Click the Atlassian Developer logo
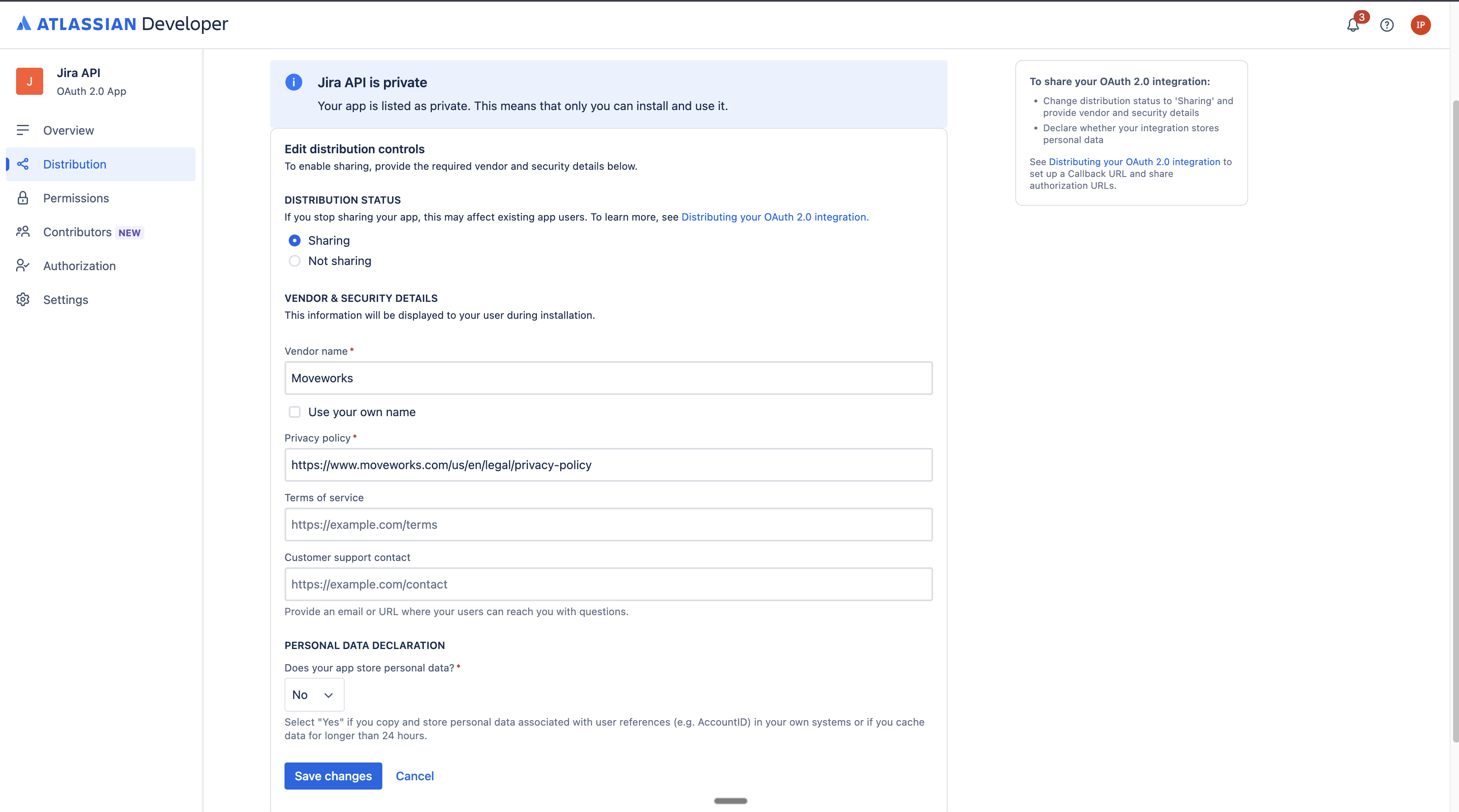1459x812 pixels. pyautogui.click(x=122, y=24)
